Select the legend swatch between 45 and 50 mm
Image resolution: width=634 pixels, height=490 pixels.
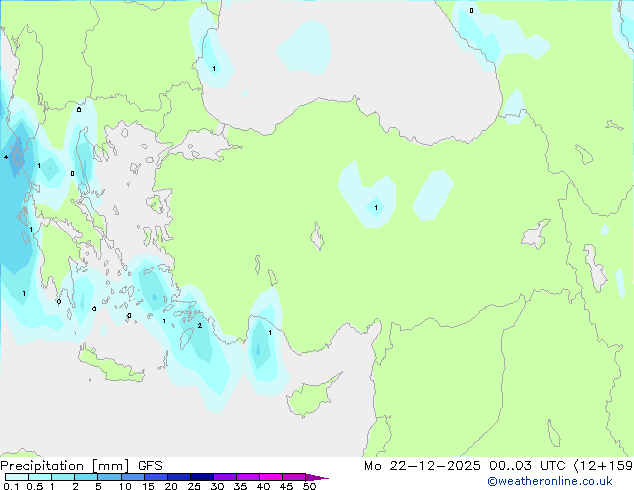294,477
